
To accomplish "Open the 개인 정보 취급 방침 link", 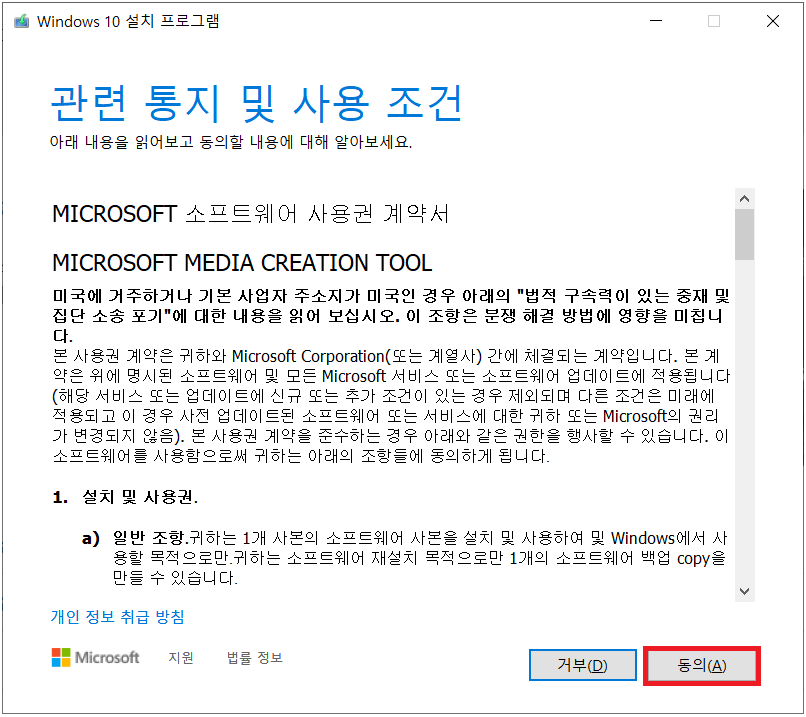I will click(x=117, y=616).
